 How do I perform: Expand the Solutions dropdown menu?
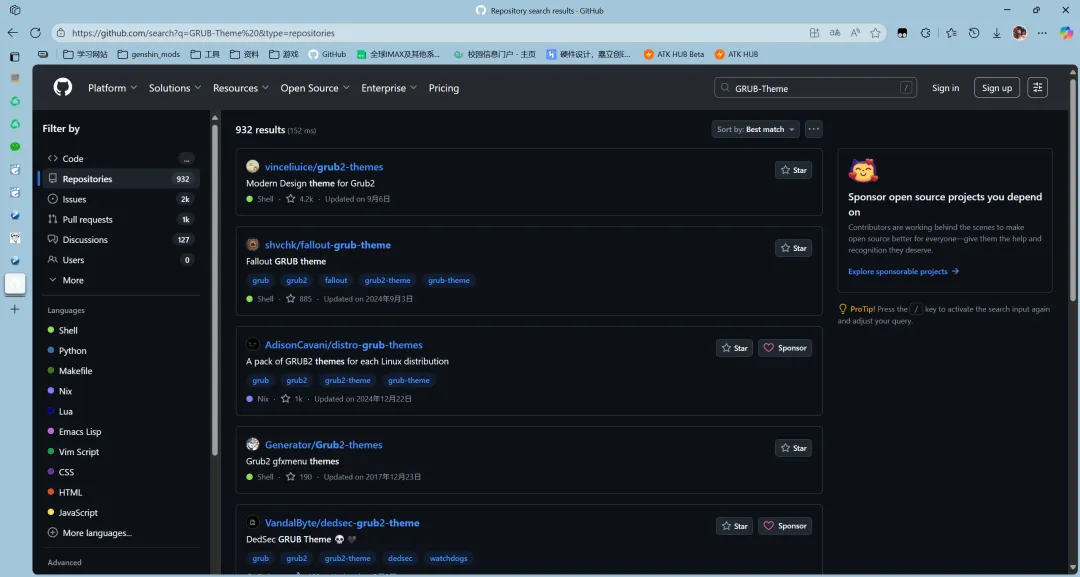click(175, 87)
